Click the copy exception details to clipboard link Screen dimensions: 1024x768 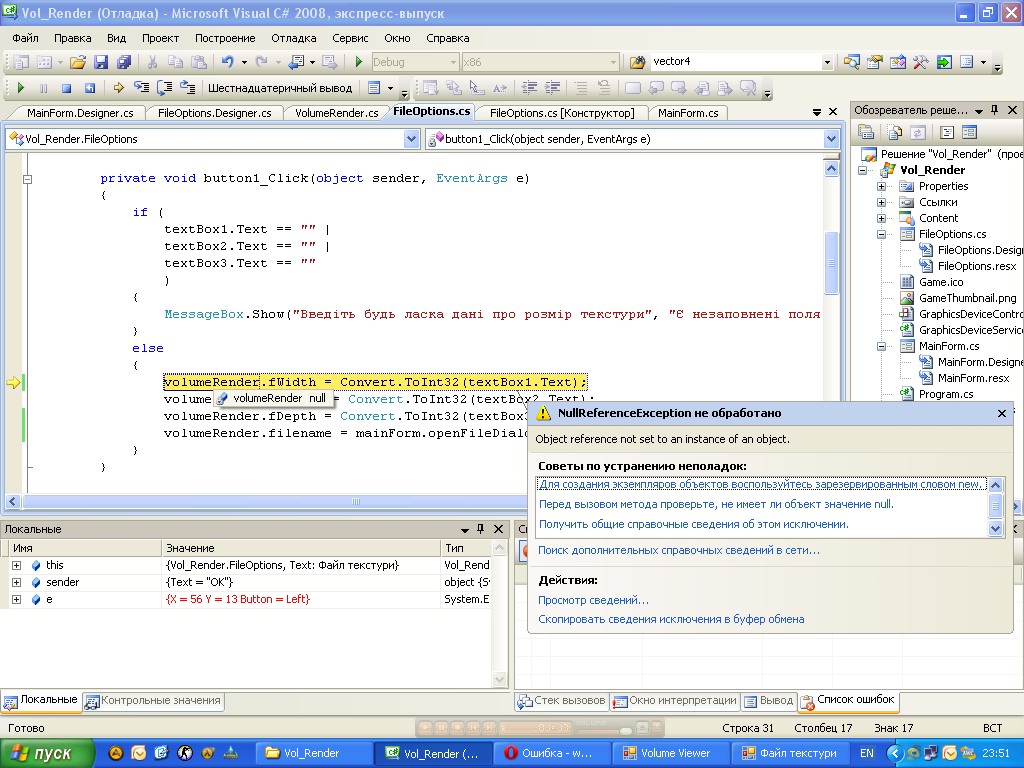pyautogui.click(x=671, y=619)
